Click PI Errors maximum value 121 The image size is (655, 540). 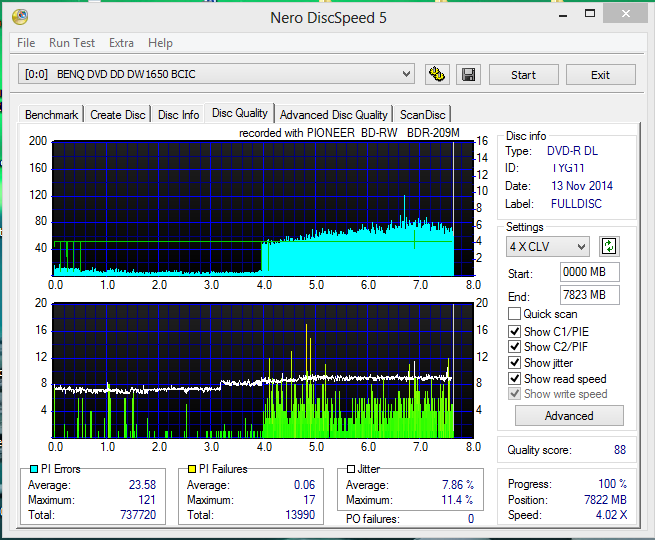[147, 499]
